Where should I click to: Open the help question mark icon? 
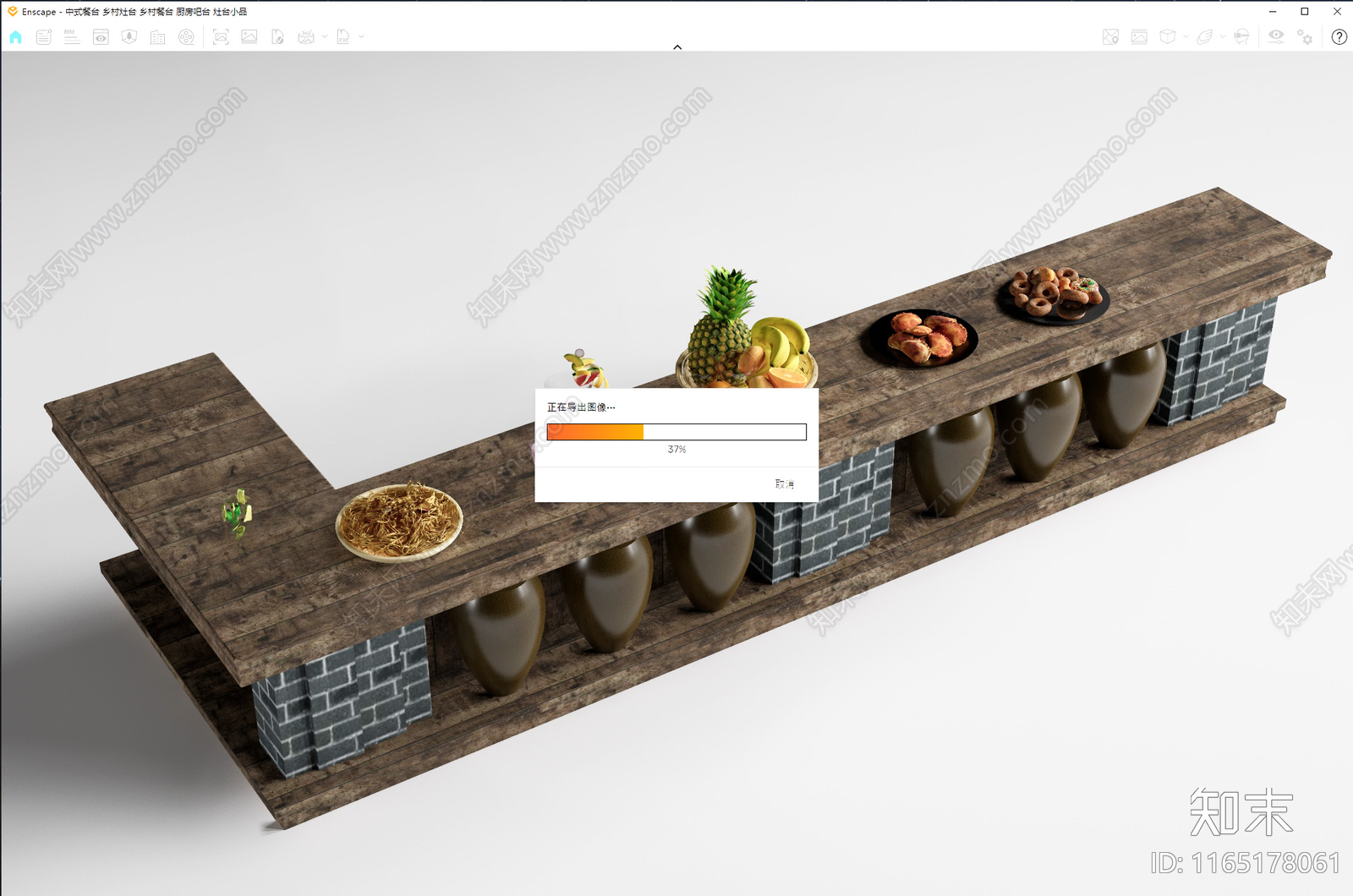pos(1339,36)
